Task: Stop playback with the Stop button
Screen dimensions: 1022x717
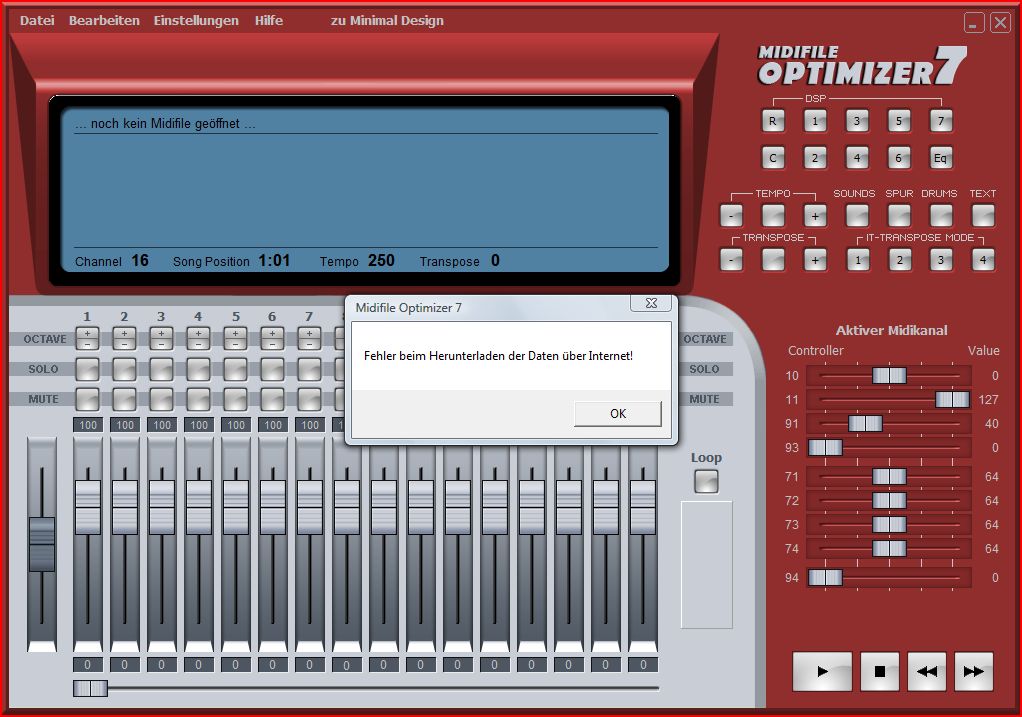Action: pyautogui.click(x=880, y=671)
